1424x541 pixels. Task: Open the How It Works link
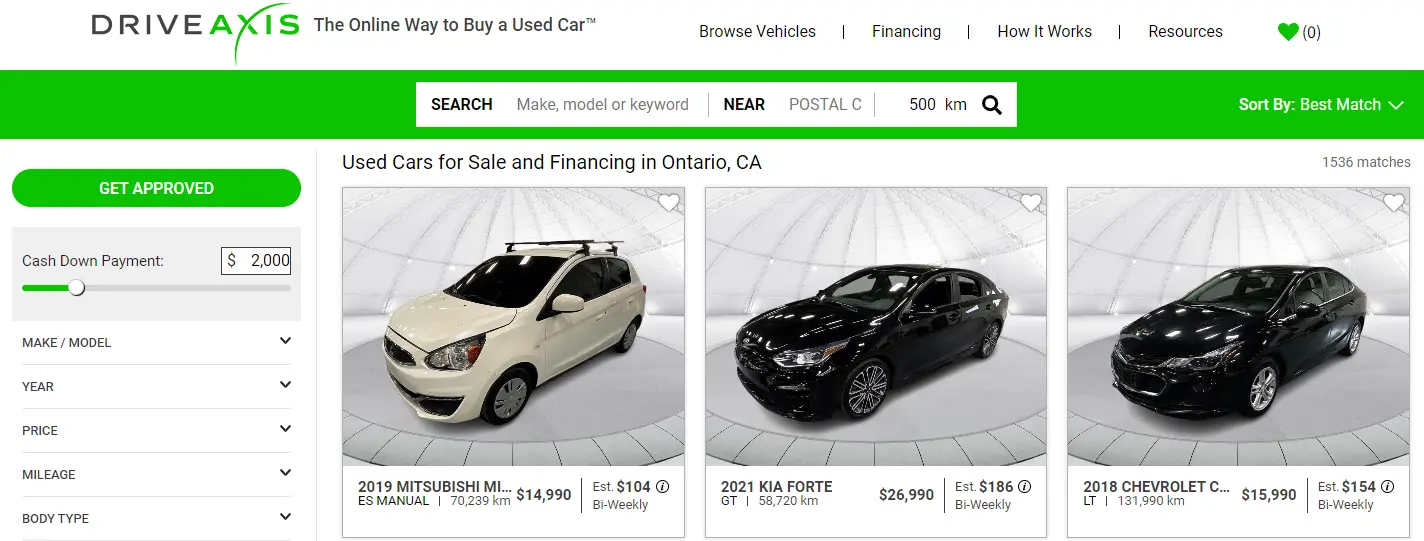[x=1044, y=32]
